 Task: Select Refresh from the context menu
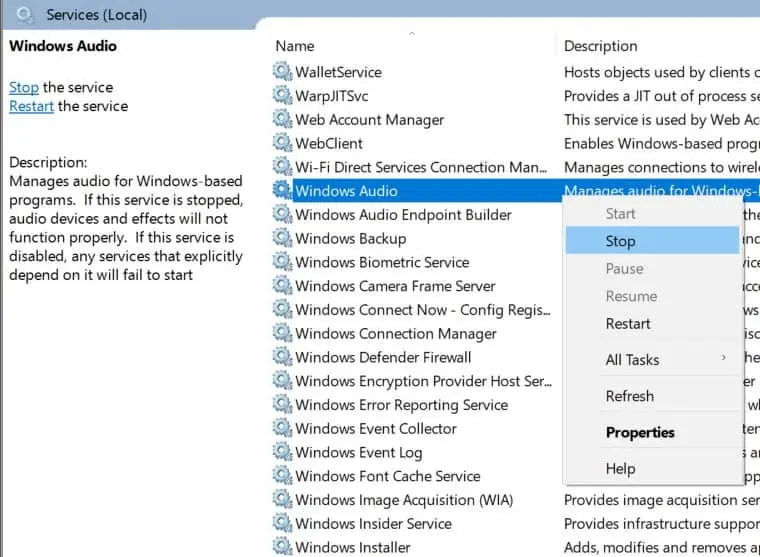(x=652, y=396)
